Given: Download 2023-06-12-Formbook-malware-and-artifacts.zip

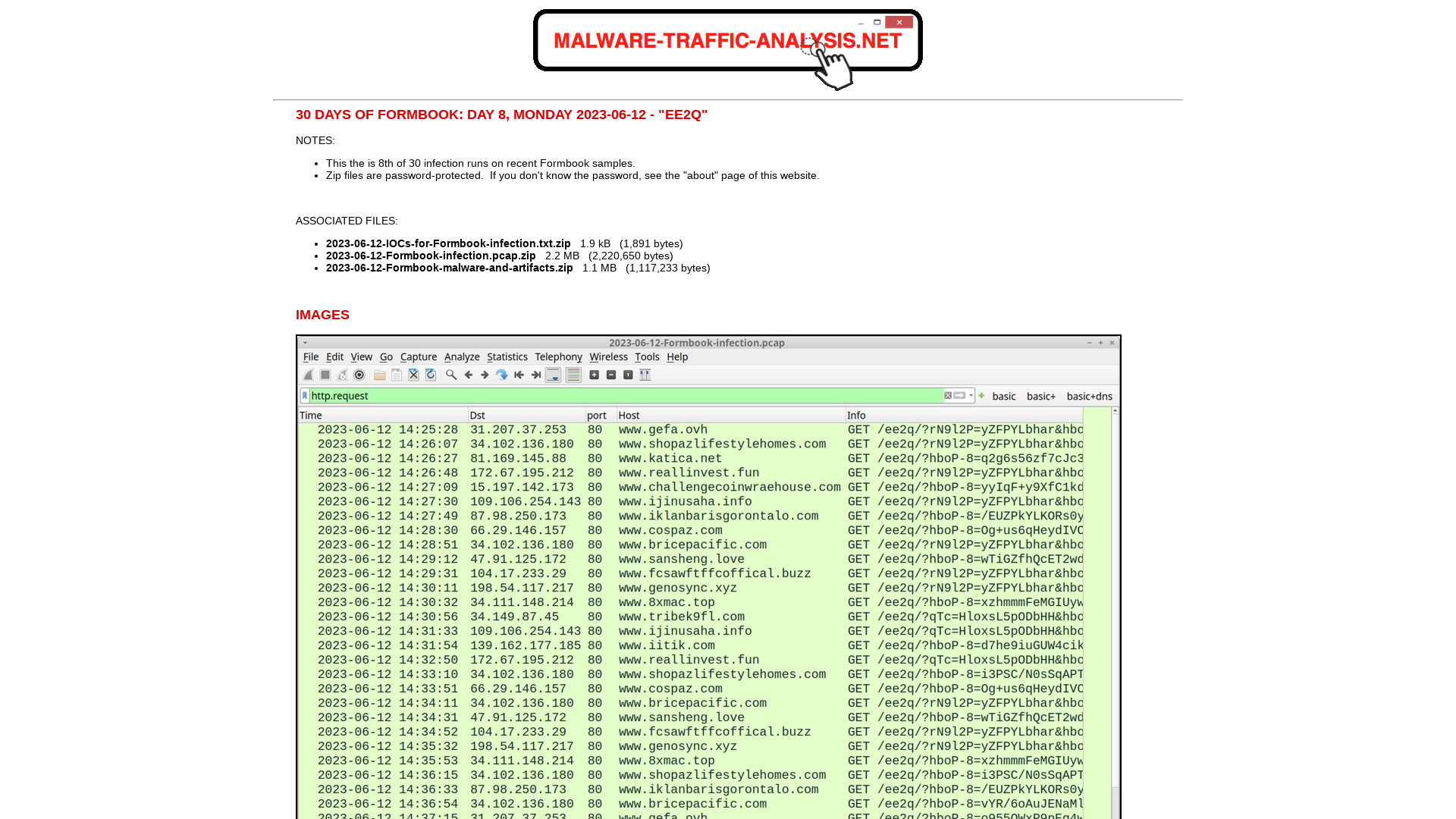Looking at the screenshot, I should tap(450, 268).
